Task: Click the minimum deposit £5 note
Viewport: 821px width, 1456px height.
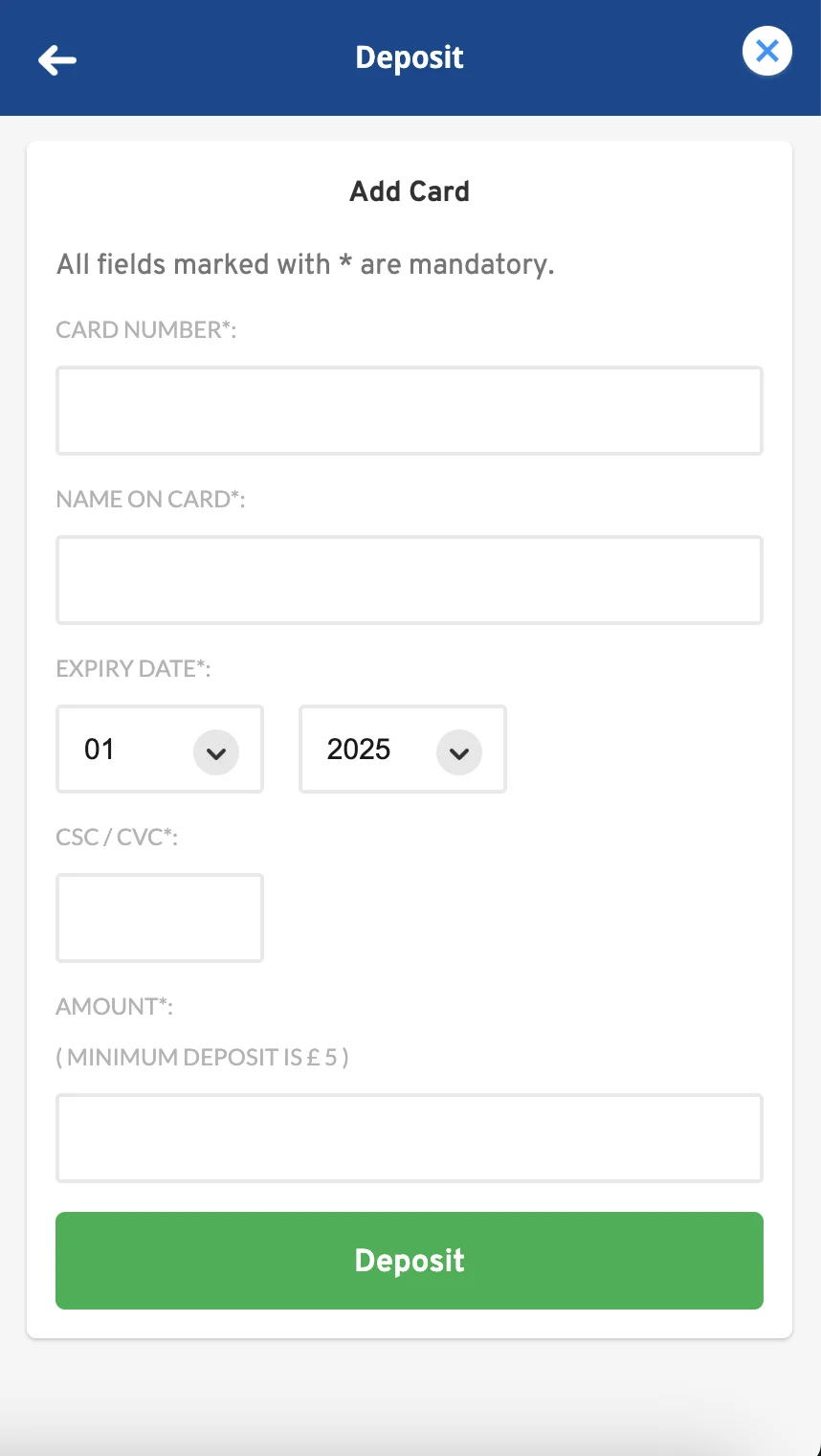Action: coord(202,1058)
